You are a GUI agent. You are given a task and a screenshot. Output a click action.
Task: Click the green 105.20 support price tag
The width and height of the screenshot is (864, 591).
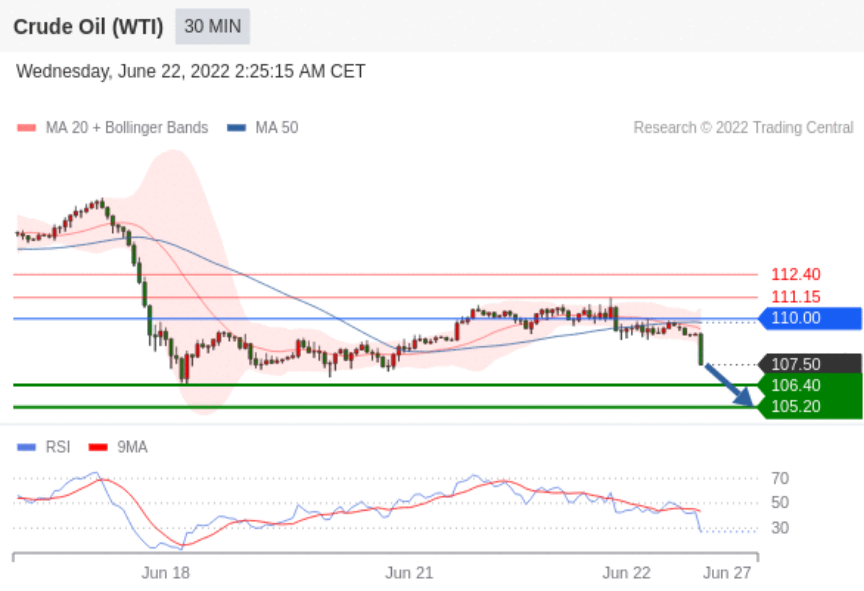810,407
